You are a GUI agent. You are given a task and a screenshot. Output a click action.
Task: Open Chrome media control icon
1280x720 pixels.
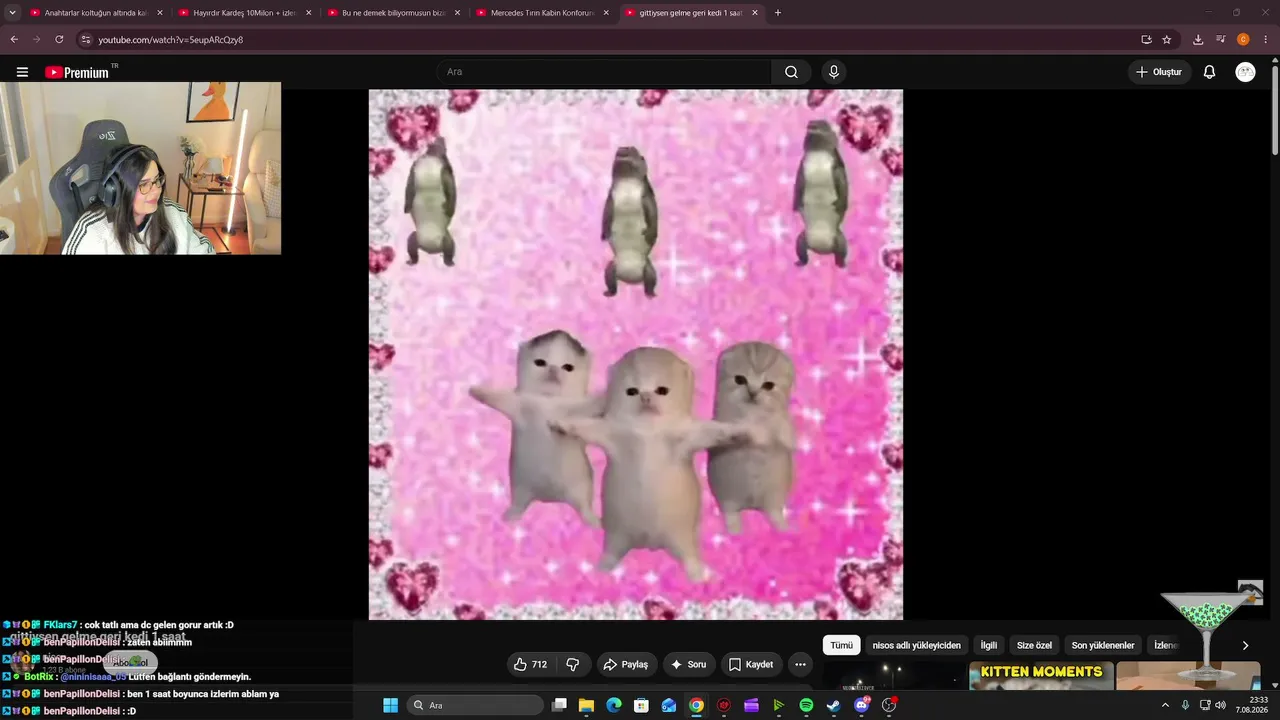pyautogui.click(x=1220, y=40)
